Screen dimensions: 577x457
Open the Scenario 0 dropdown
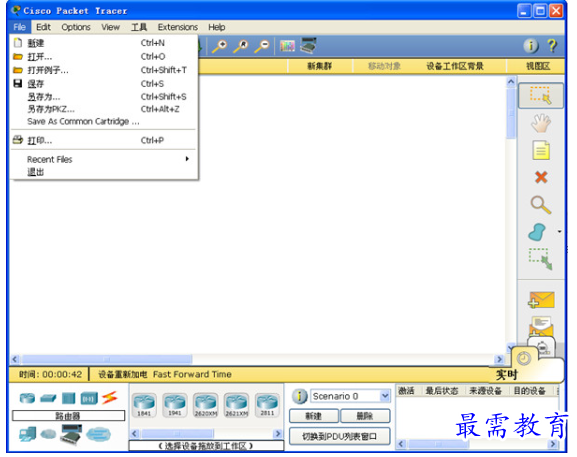[x=350, y=396]
